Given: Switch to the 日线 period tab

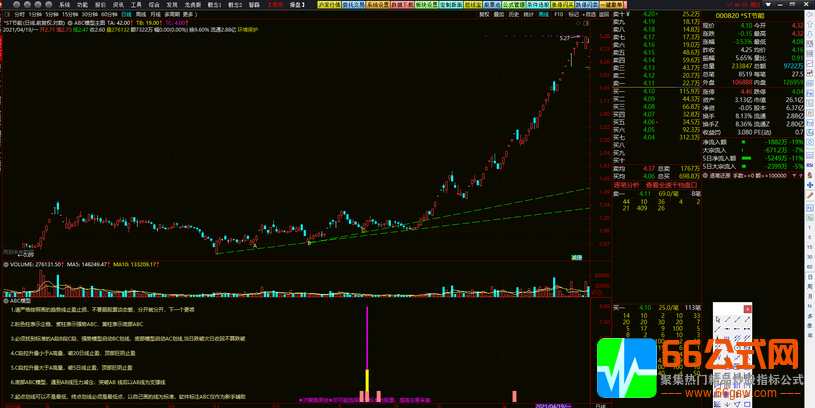Looking at the screenshot, I should click(128, 16).
